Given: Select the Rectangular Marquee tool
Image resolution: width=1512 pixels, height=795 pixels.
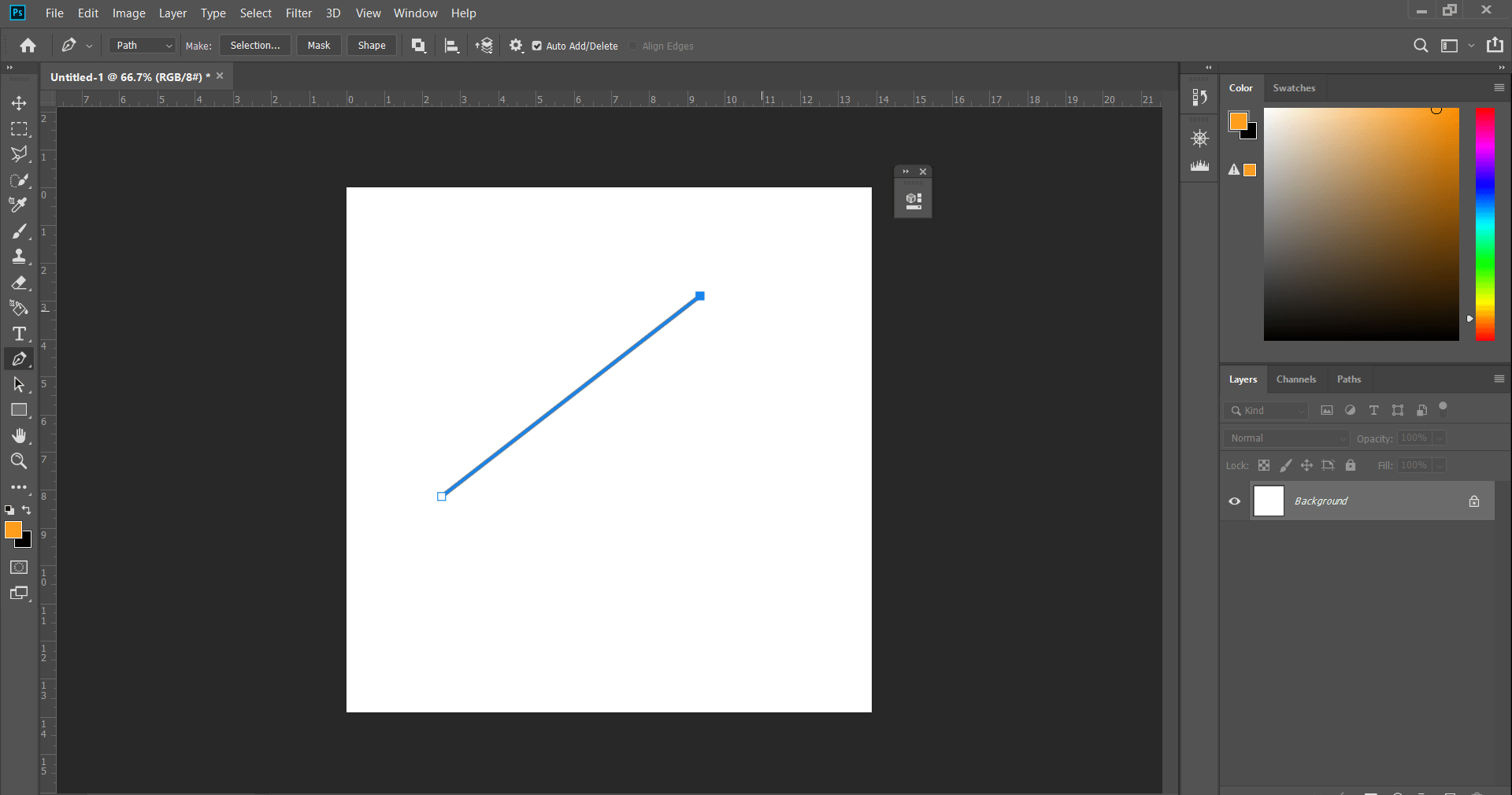Looking at the screenshot, I should coord(19,129).
